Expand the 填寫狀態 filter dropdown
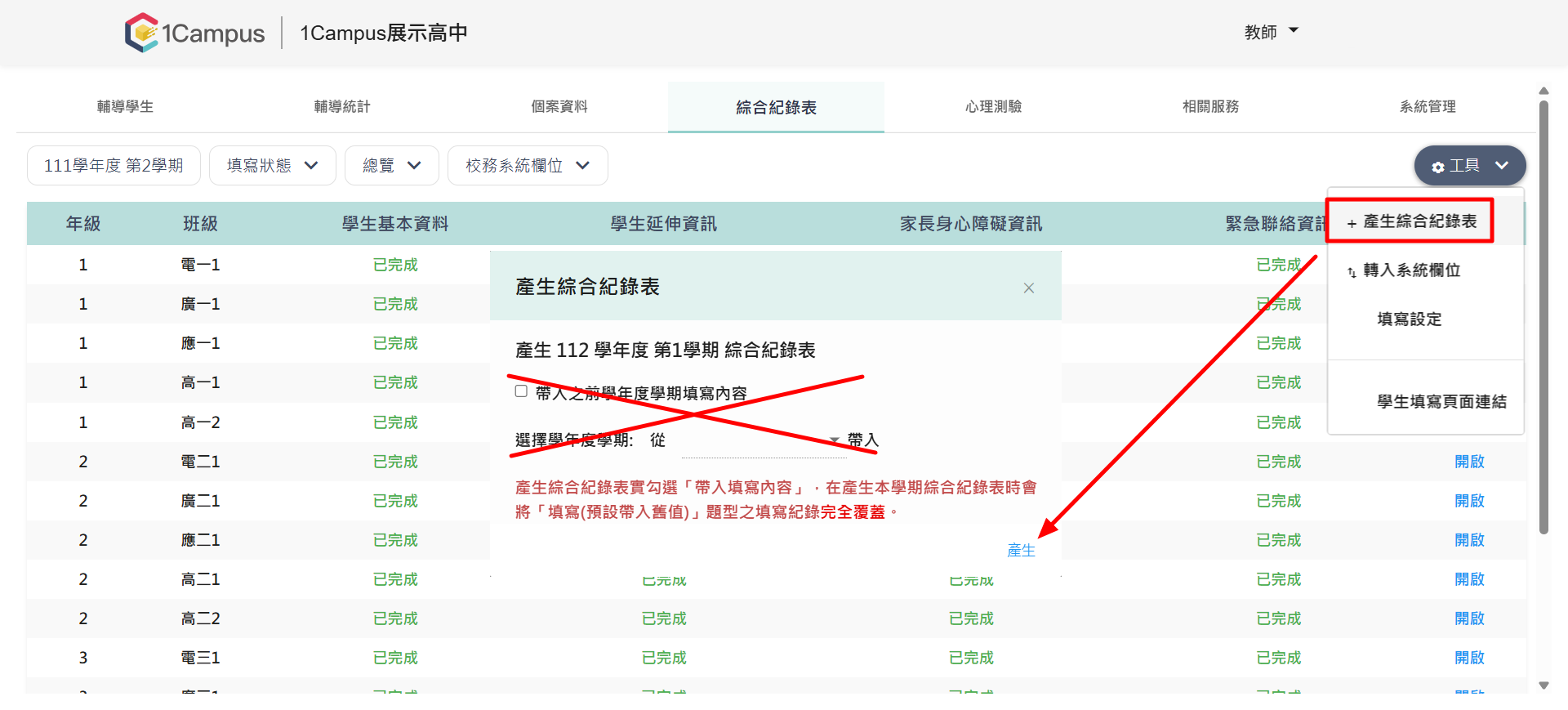 pos(273,166)
